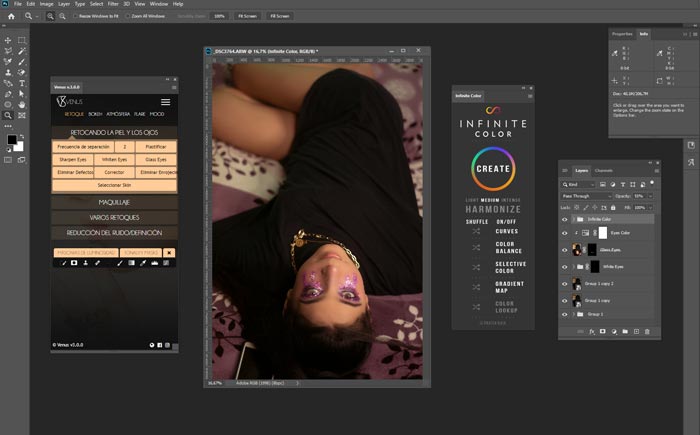
Task: Expand the Group 1 folder
Action: (573, 314)
